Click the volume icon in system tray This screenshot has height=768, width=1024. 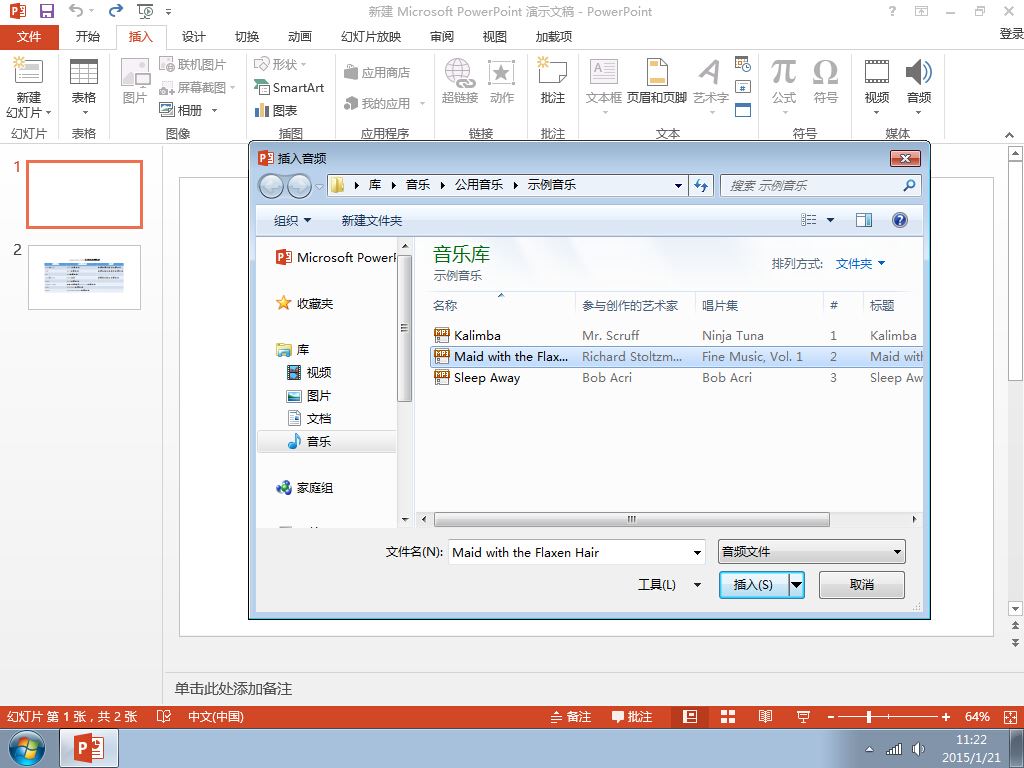point(919,748)
